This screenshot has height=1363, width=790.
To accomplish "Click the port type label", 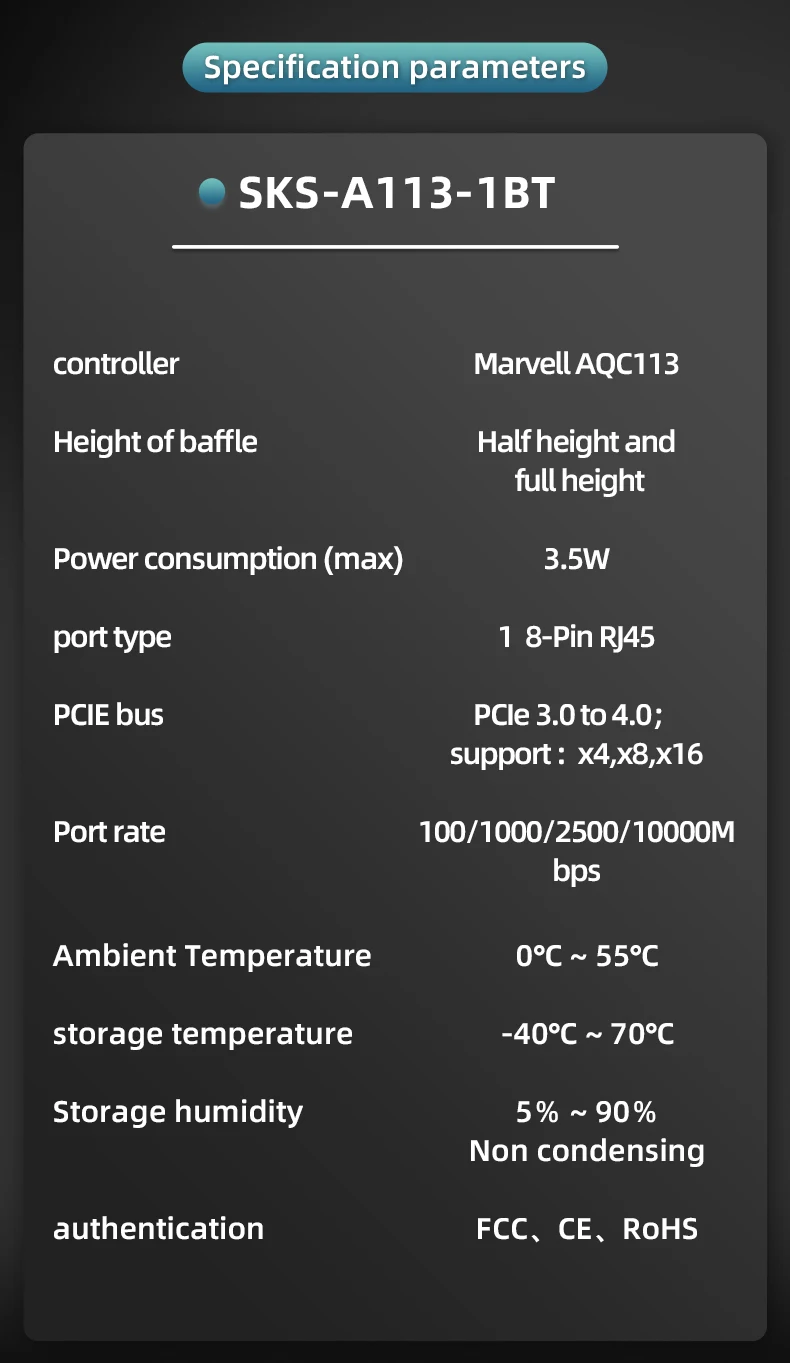I will click(112, 637).
